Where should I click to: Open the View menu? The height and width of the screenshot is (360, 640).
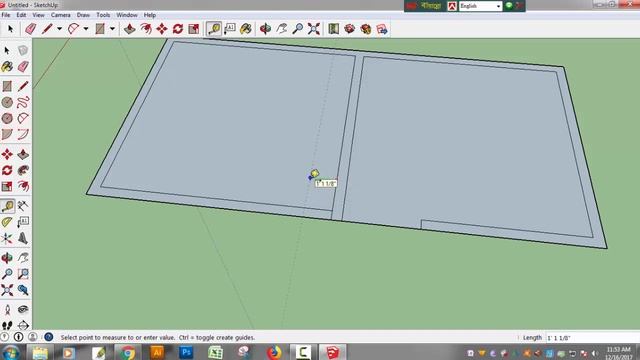point(38,15)
